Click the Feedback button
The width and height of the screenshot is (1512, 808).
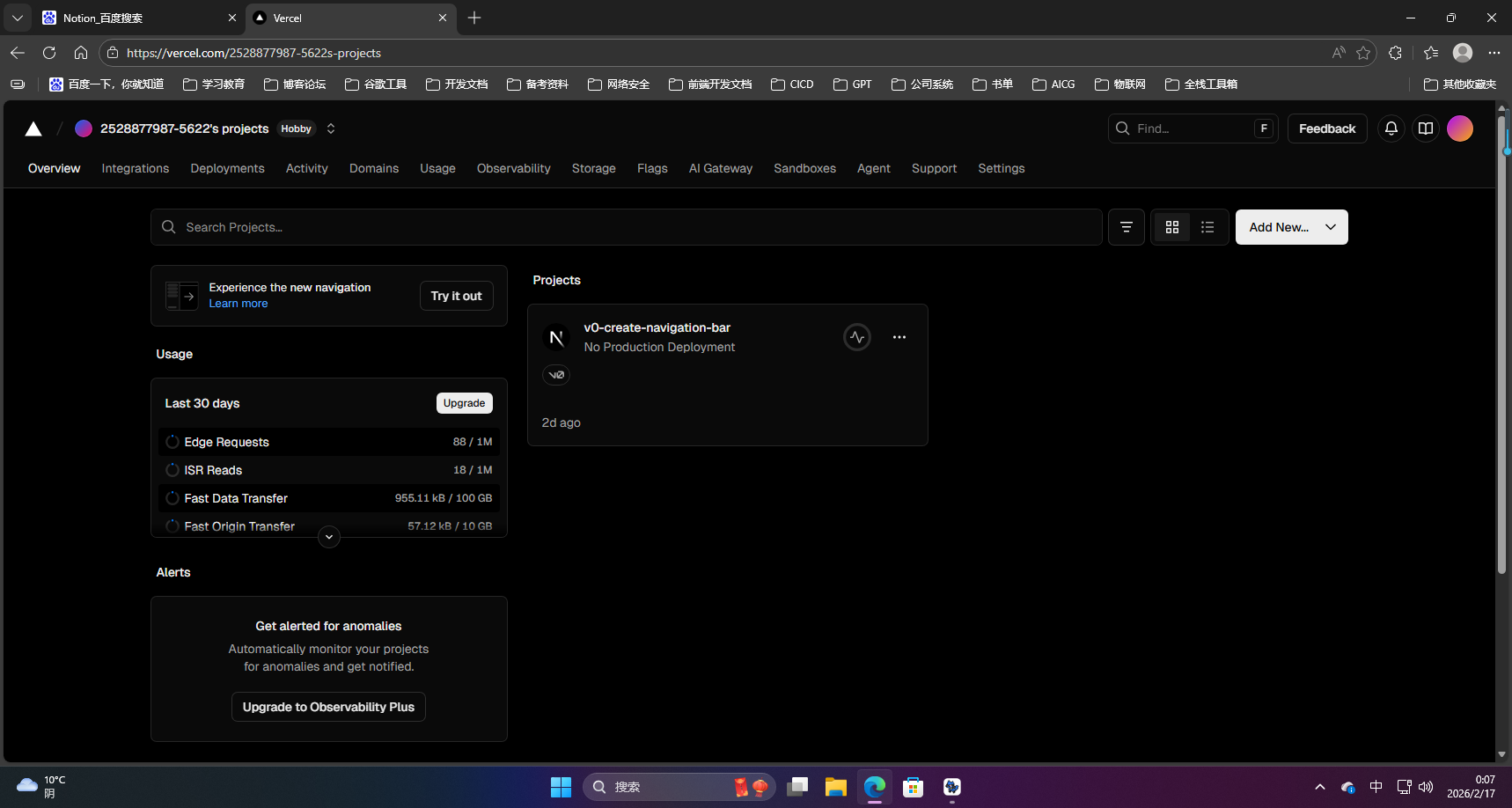[1327, 129]
